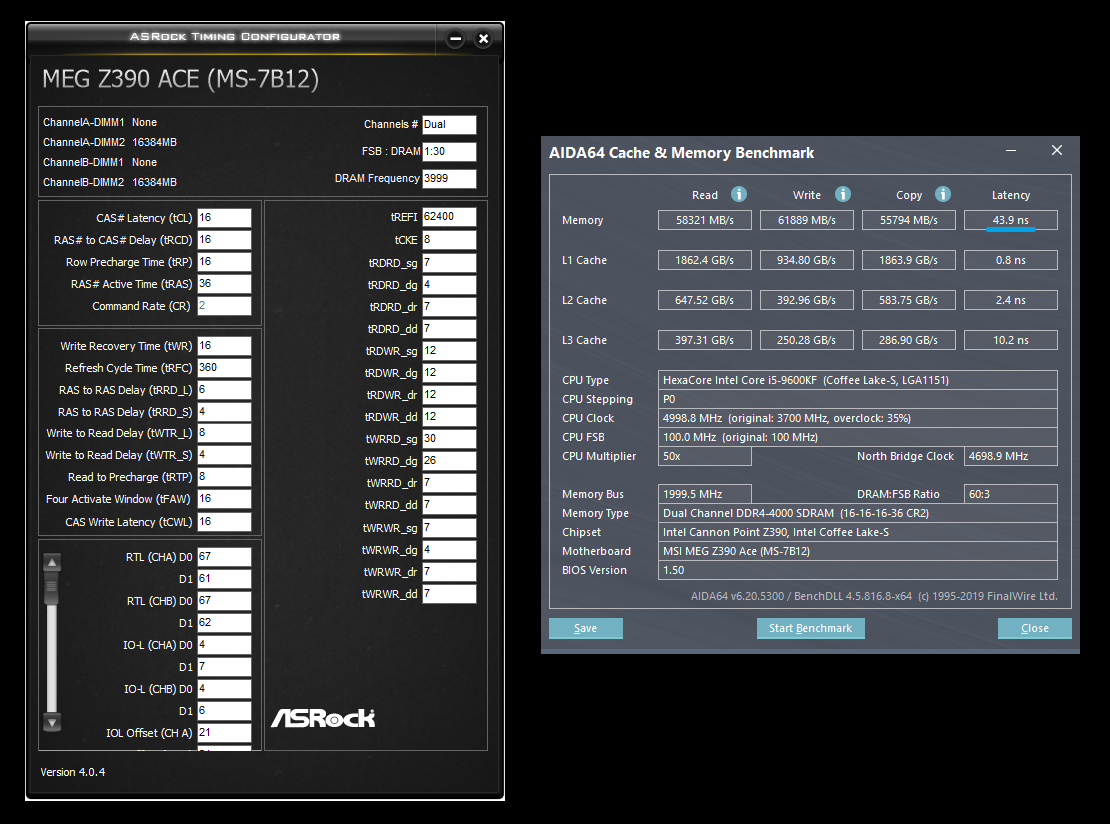The image size is (1110, 824).
Task: Click the CPU Type field in AIDA64
Action: 857,380
